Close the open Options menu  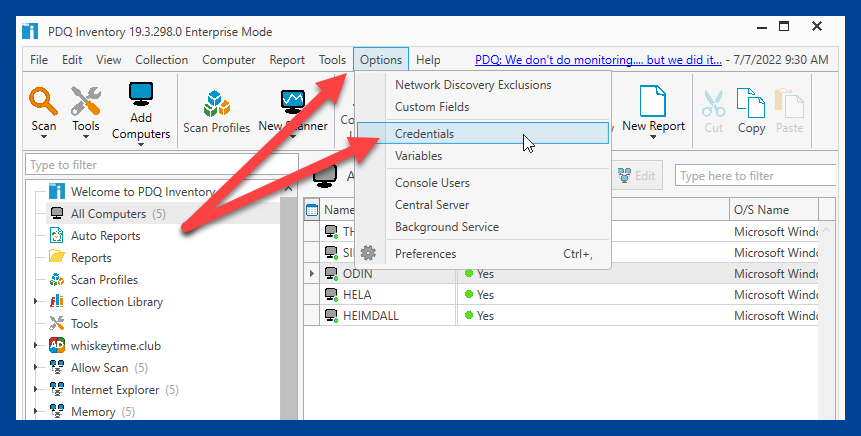tap(381, 60)
